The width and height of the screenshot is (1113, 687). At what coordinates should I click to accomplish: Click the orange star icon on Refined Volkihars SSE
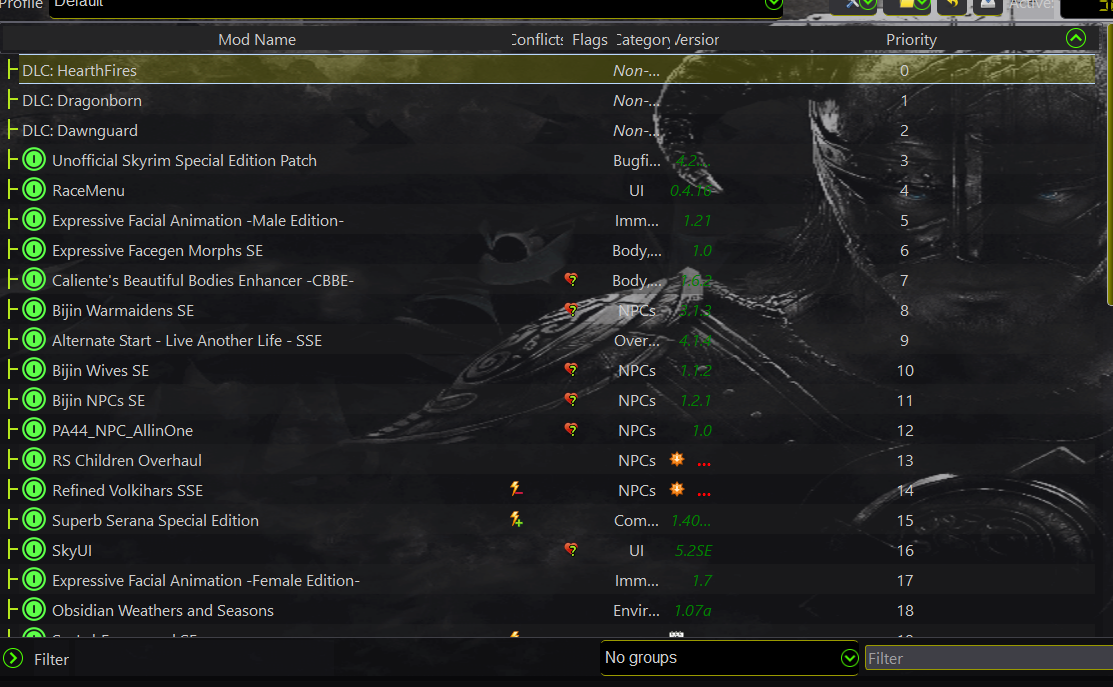pyautogui.click(x=676, y=489)
